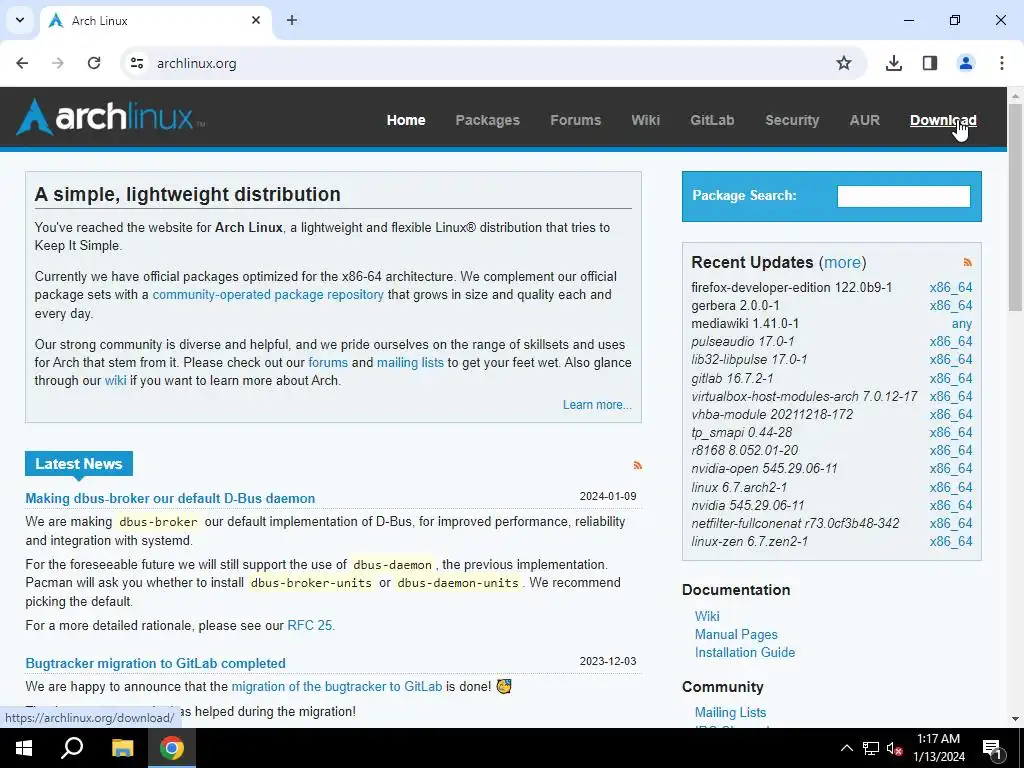Follow 'migration of the bugtracker to GitLab' link
1024x768 pixels.
pos(336,686)
